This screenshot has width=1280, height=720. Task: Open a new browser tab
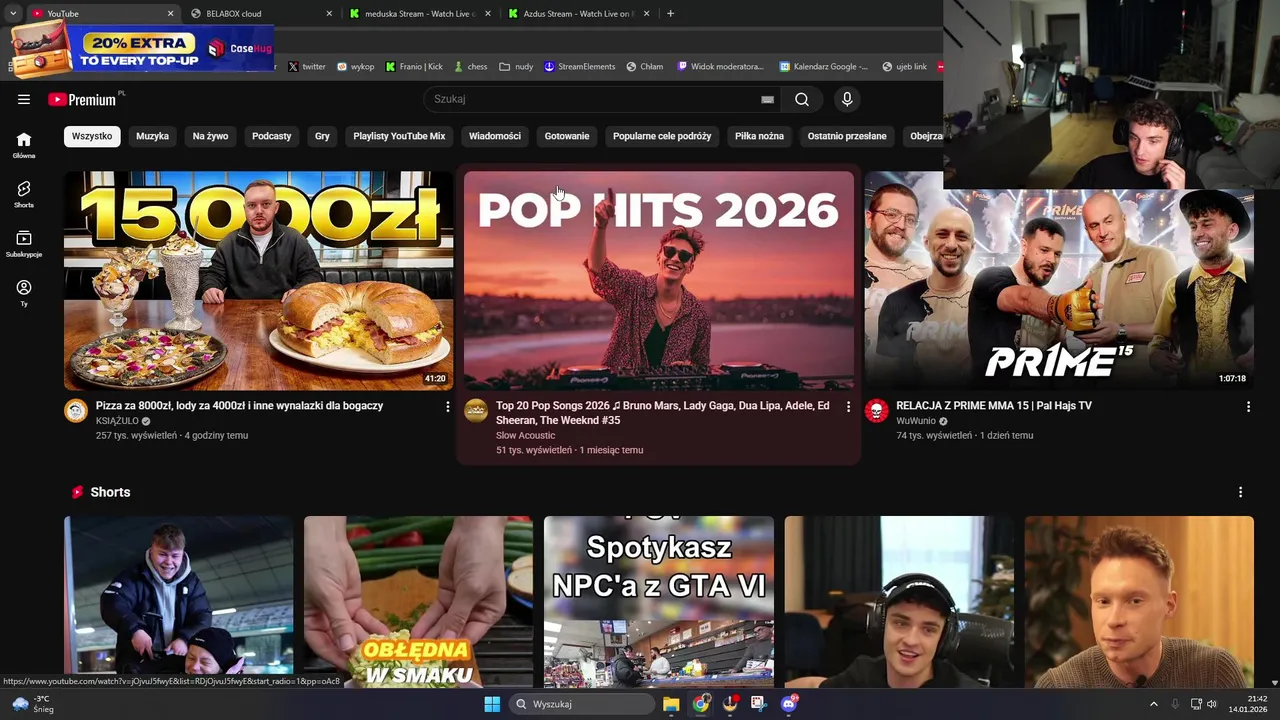670,14
